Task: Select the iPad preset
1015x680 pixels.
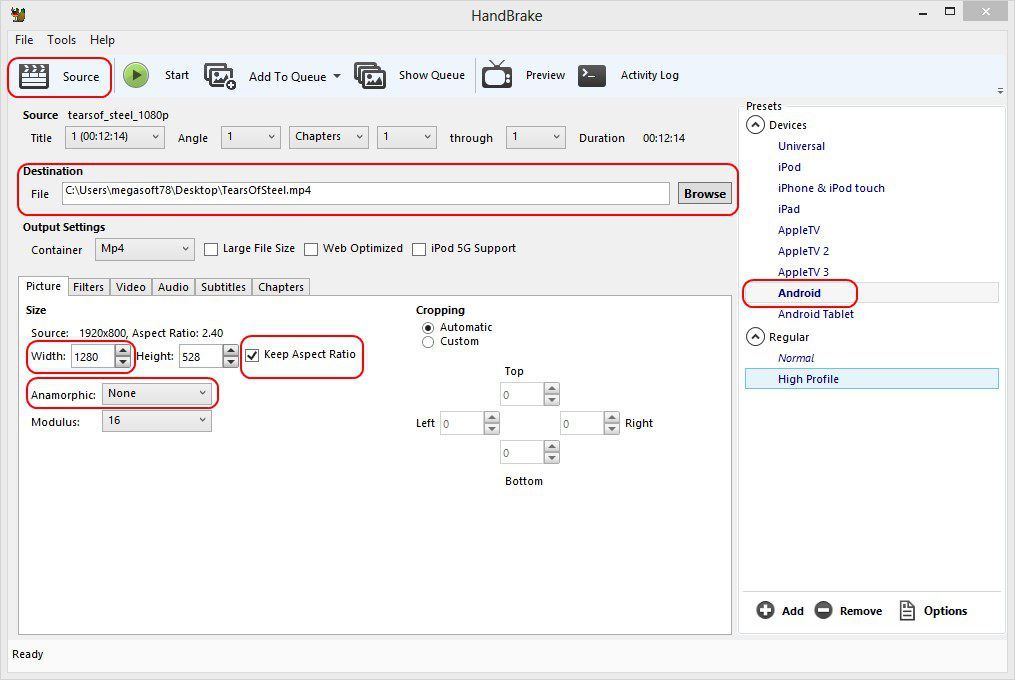Action: (x=788, y=209)
